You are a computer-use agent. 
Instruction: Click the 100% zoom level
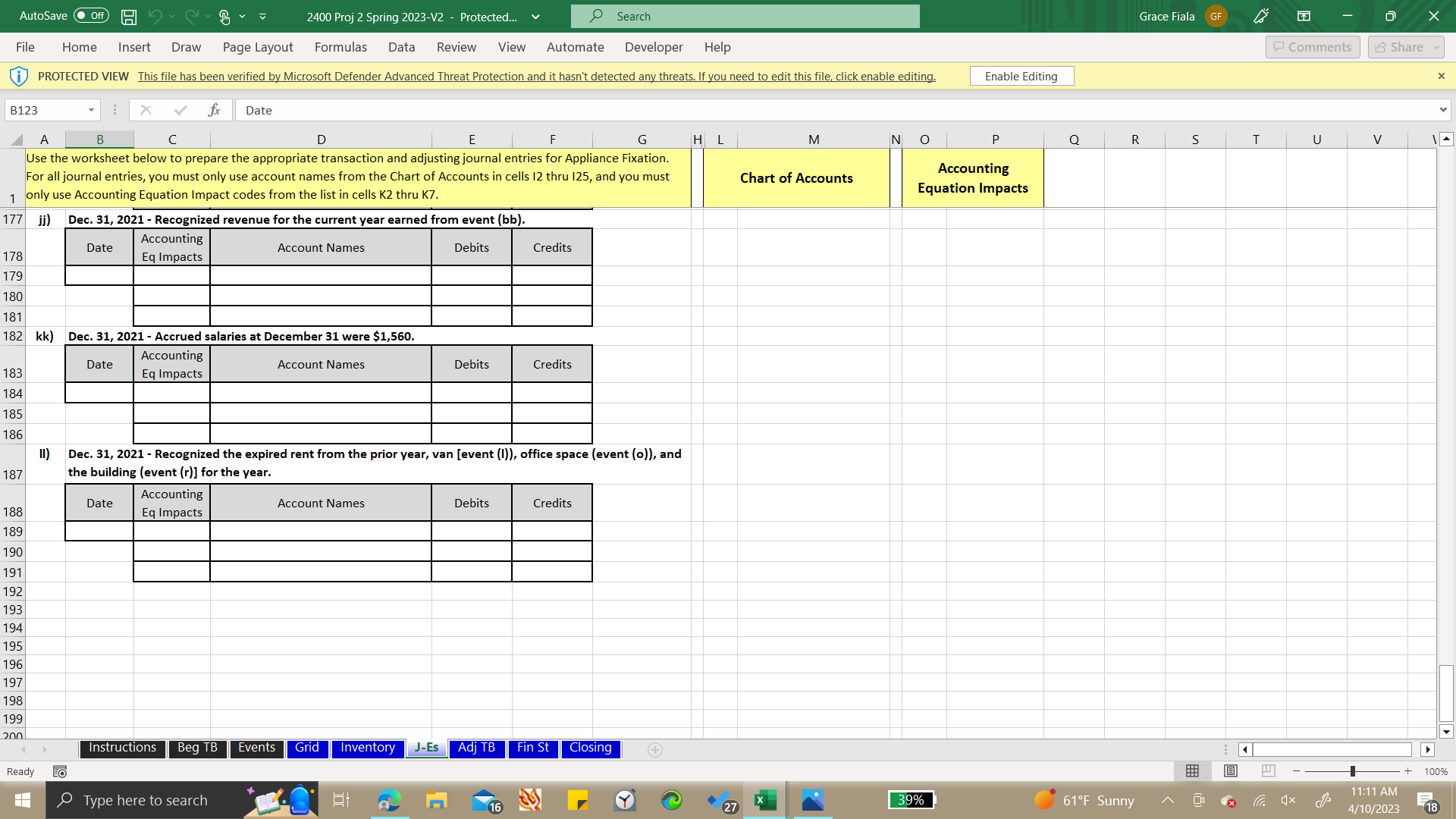click(1436, 771)
